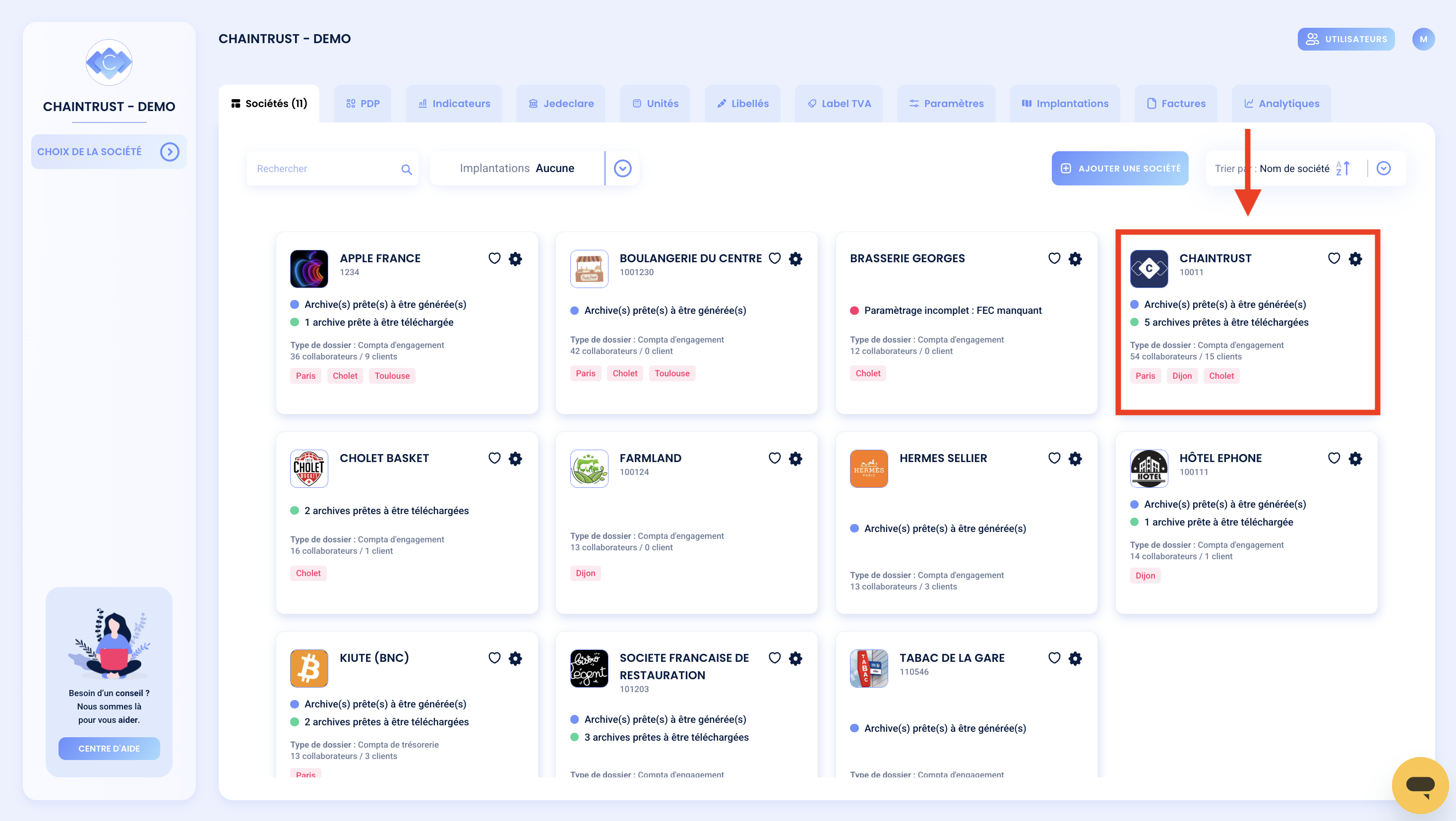Open the Indicateurs tab

point(454,104)
